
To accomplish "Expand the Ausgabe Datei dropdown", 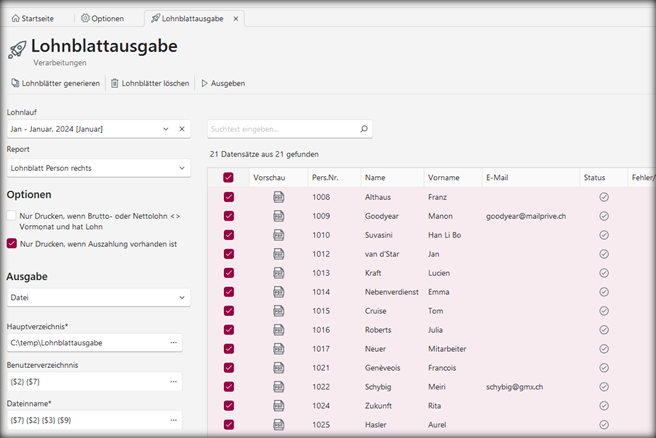I will [x=181, y=297].
